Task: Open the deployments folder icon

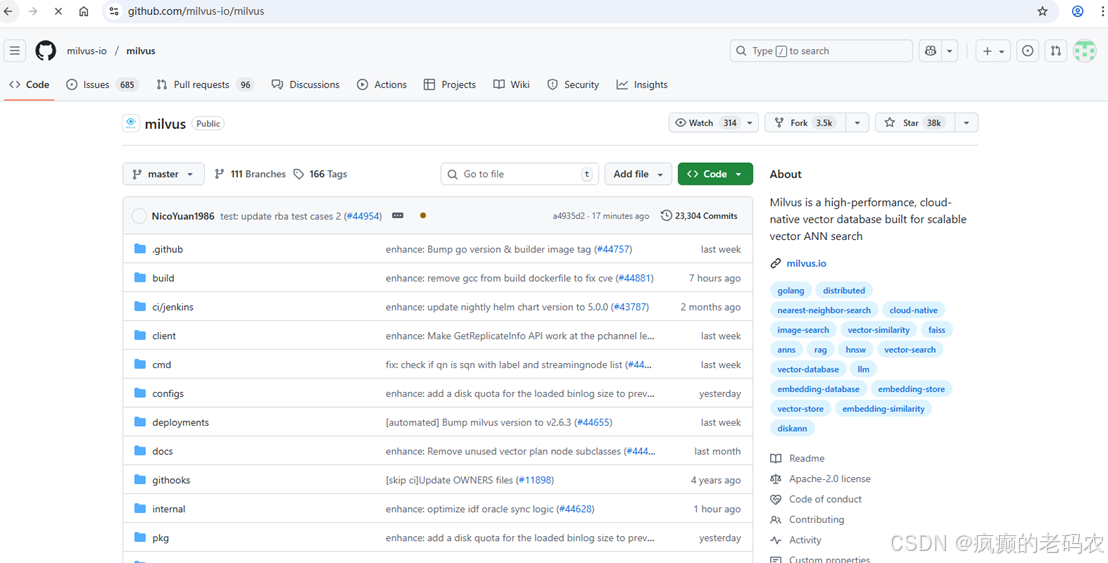Action: pos(140,422)
